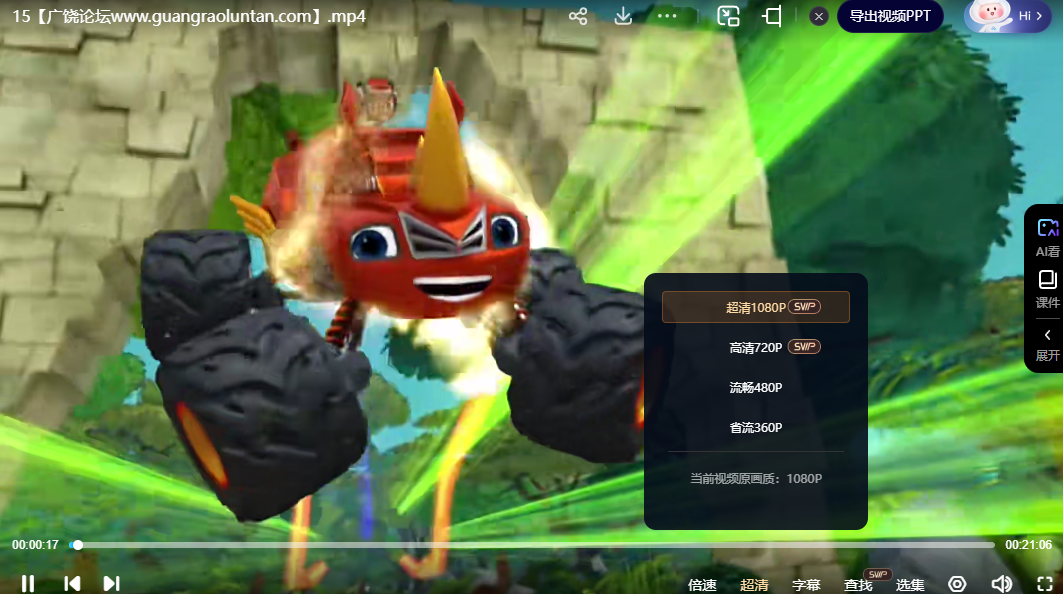This screenshot has width=1063, height=594.
Task: Download the video with the download icon
Action: 623,16
